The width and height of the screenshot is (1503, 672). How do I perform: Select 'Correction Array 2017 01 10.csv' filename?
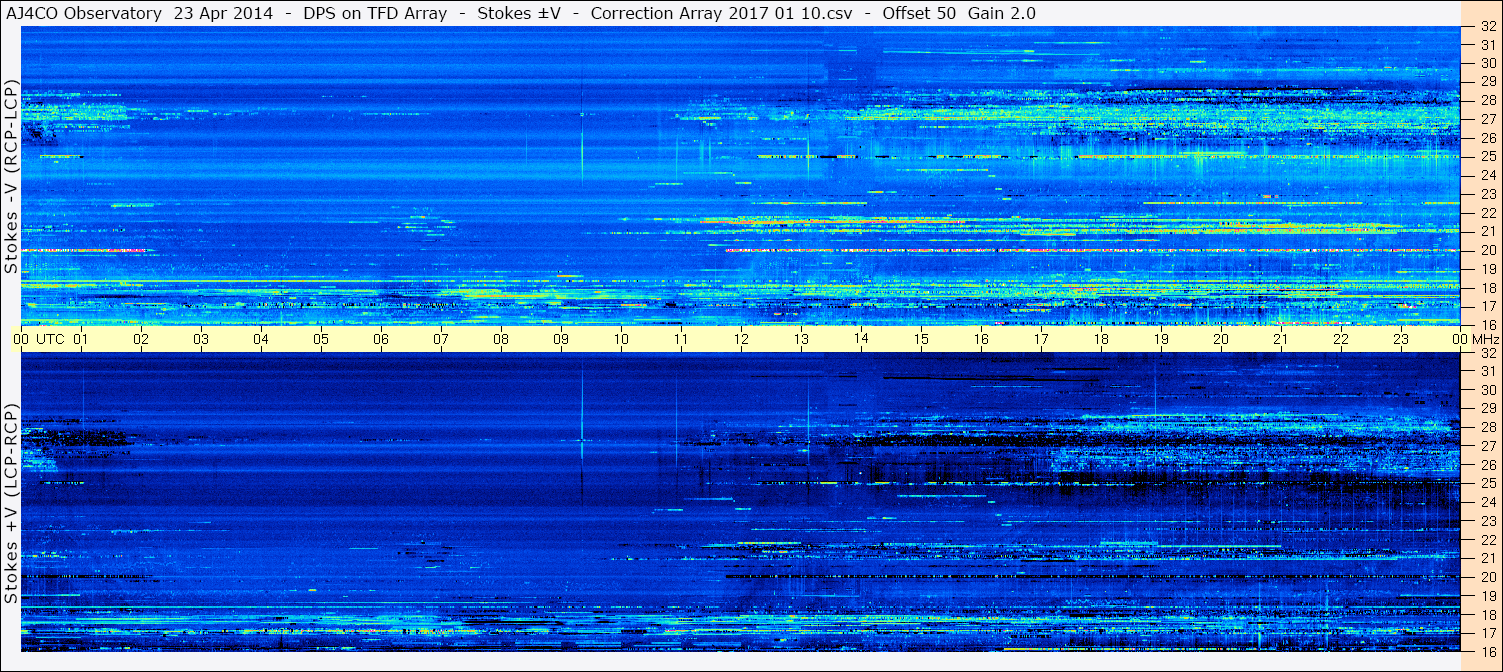pyautogui.click(x=722, y=13)
